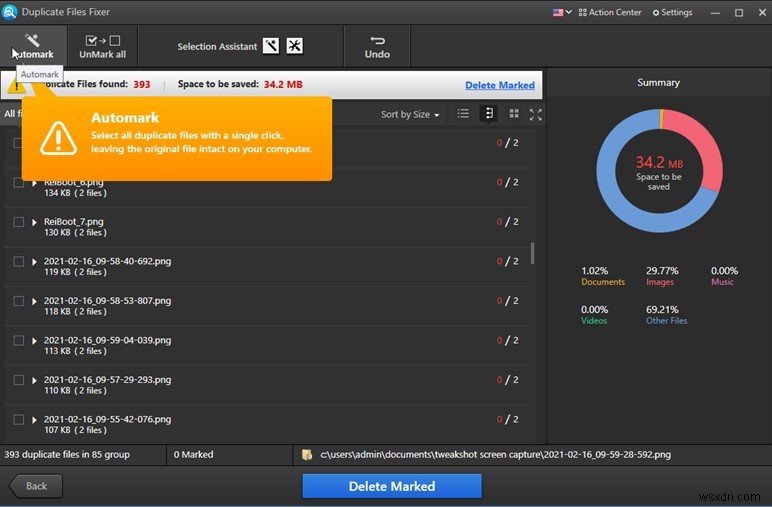The height and width of the screenshot is (507, 772).
Task: Click the blue Delete Marked button
Action: click(392, 486)
